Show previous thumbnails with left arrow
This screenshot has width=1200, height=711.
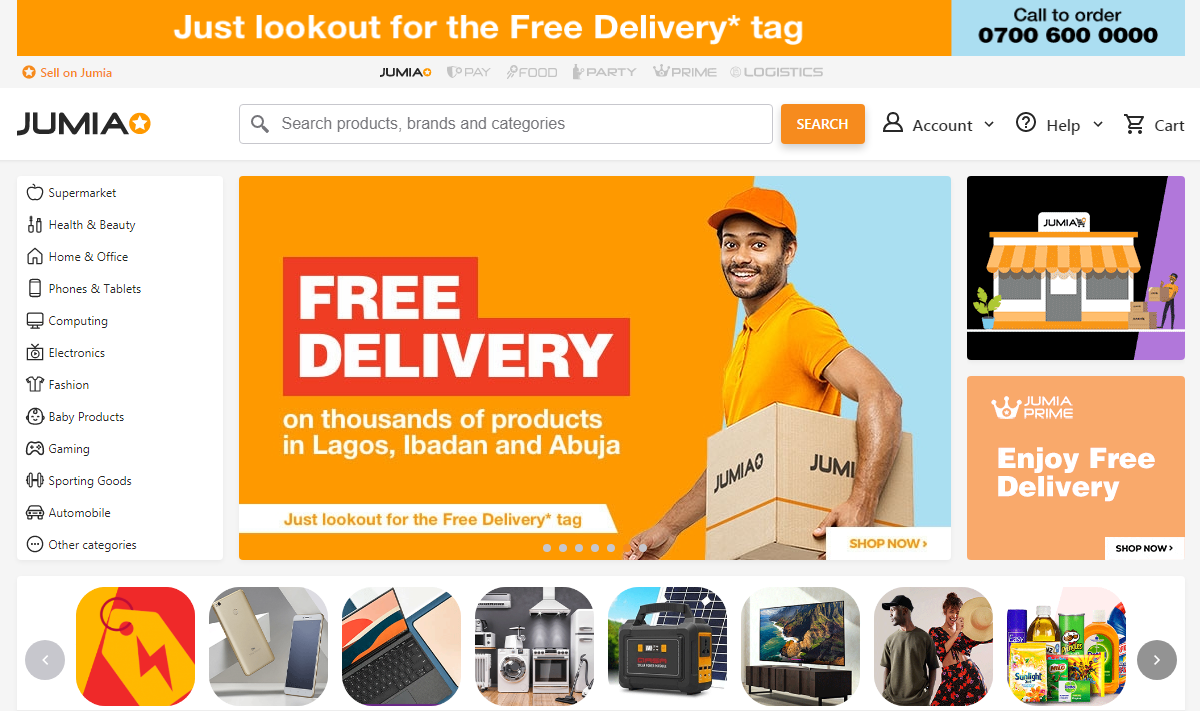point(45,660)
